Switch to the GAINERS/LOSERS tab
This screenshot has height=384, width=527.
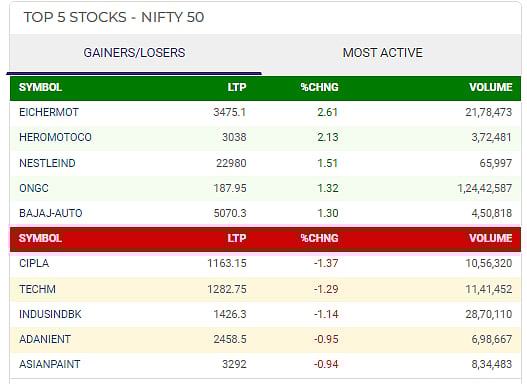pos(134,53)
